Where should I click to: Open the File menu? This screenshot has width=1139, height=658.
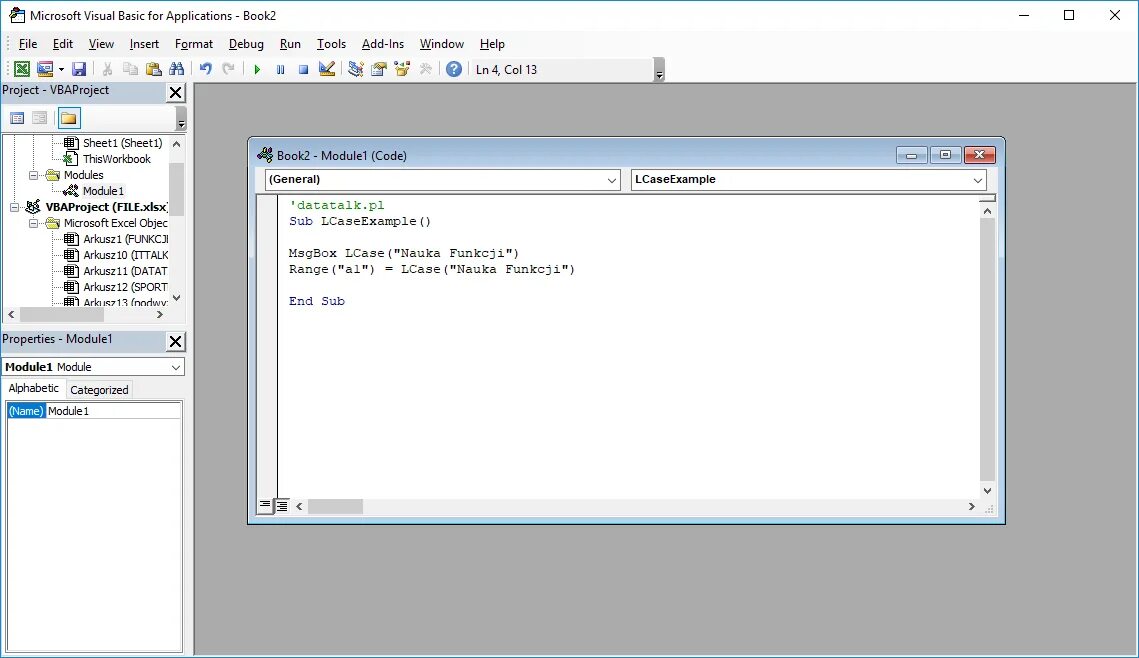[x=28, y=44]
